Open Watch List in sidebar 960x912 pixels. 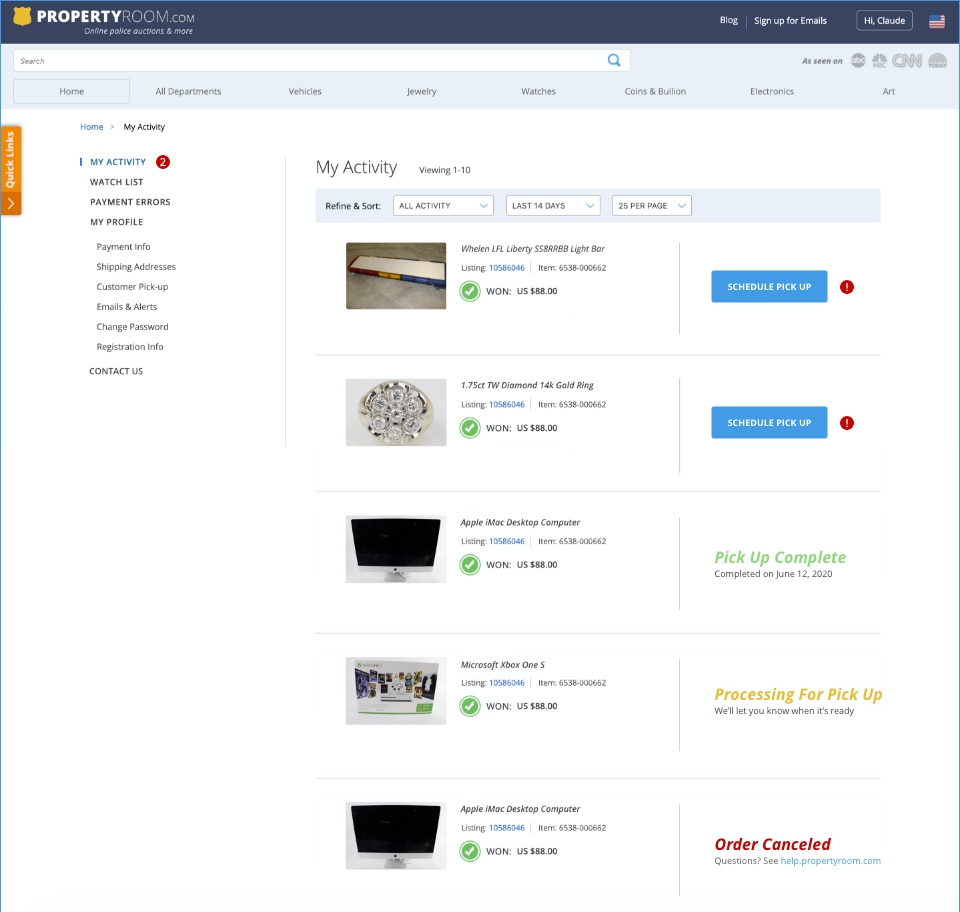point(116,182)
